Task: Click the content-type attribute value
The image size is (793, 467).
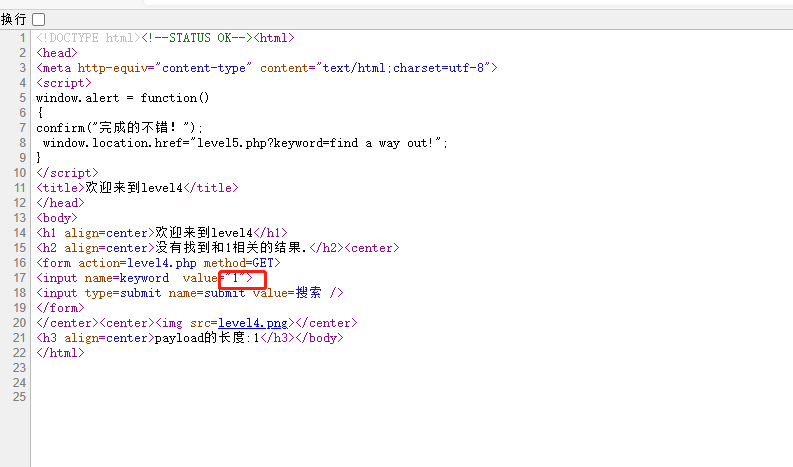Action: coord(204,68)
